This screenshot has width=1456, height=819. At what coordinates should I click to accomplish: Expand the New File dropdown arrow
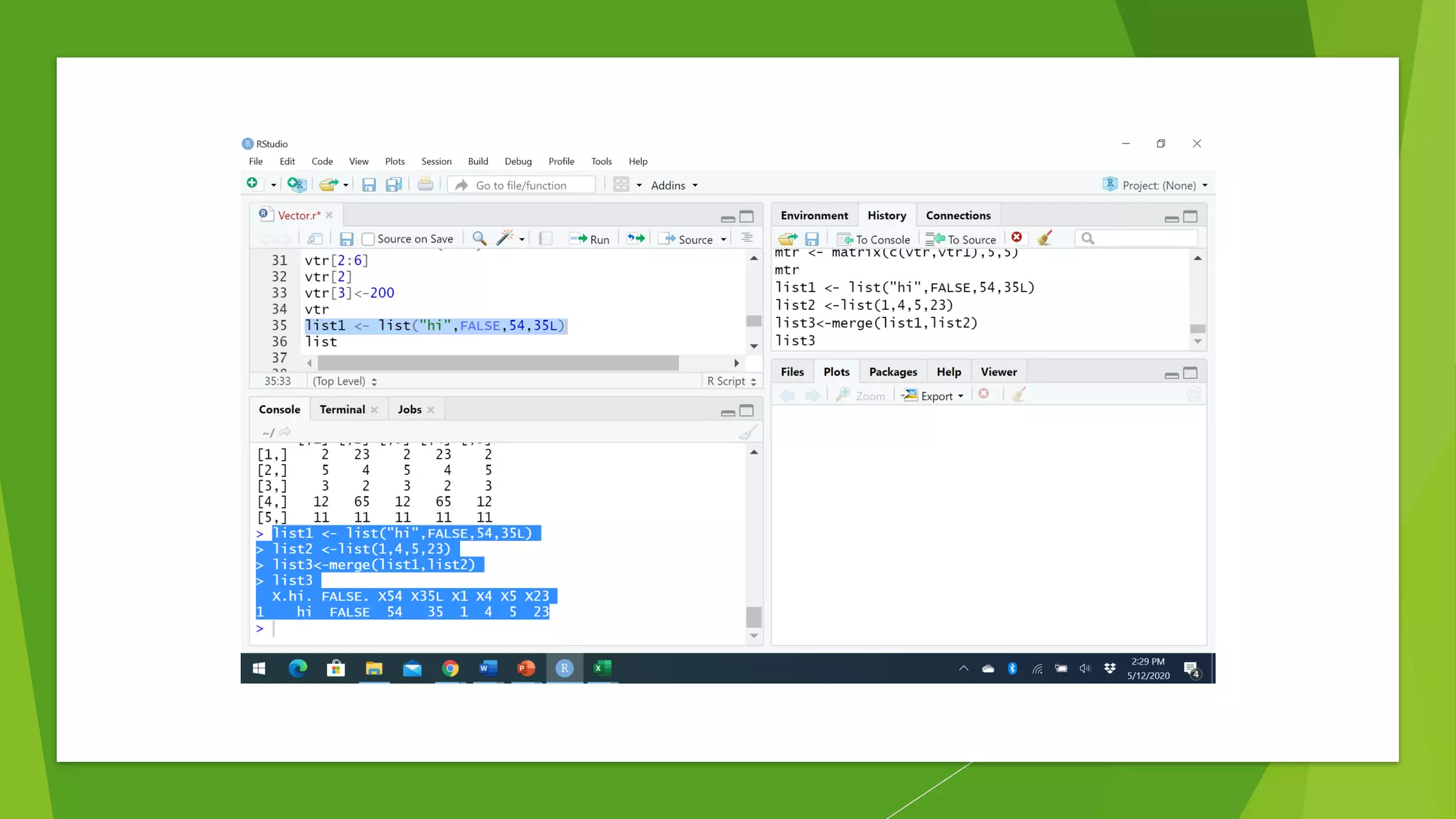pyautogui.click(x=273, y=186)
